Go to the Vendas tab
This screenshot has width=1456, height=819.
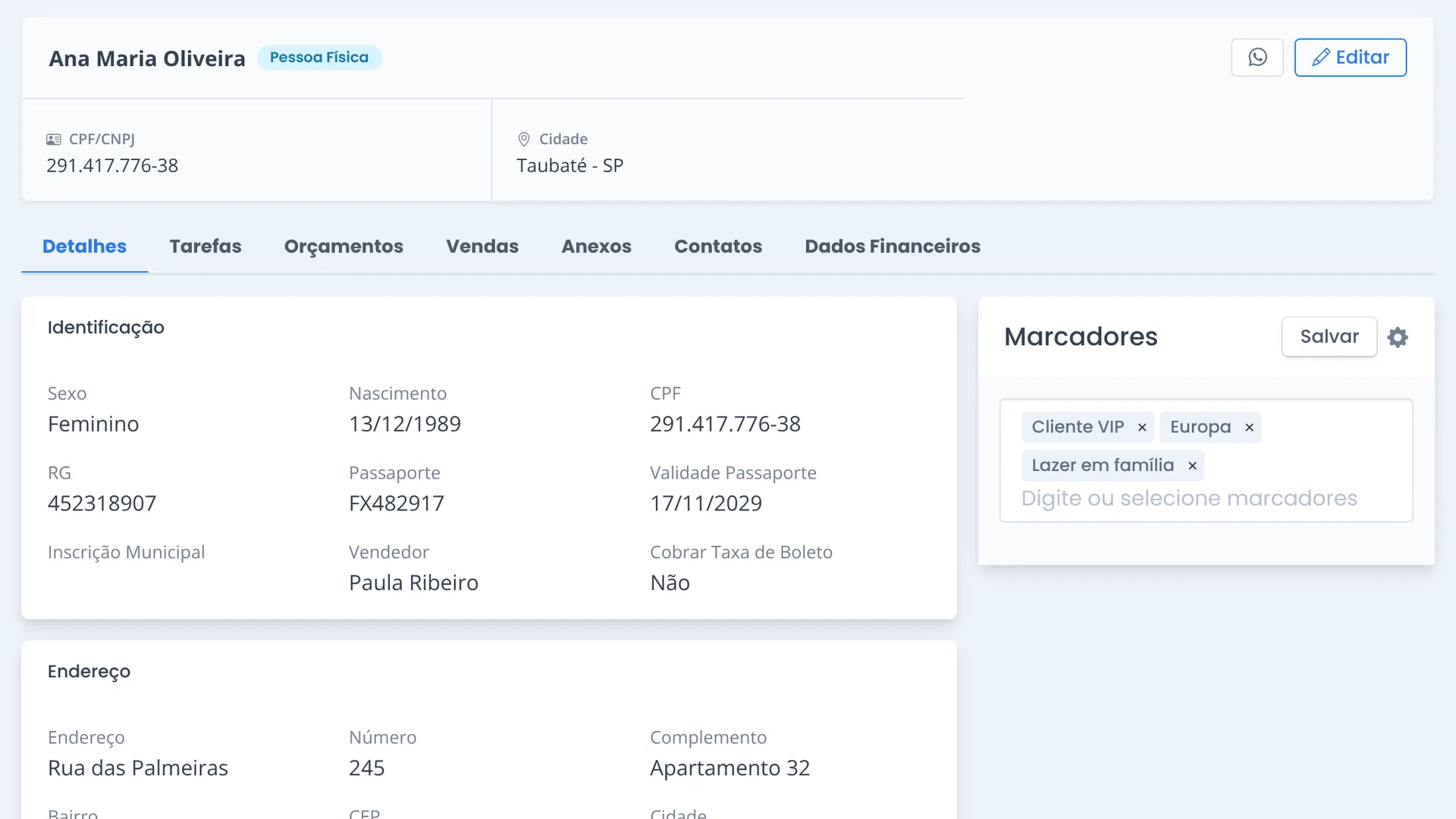click(482, 246)
